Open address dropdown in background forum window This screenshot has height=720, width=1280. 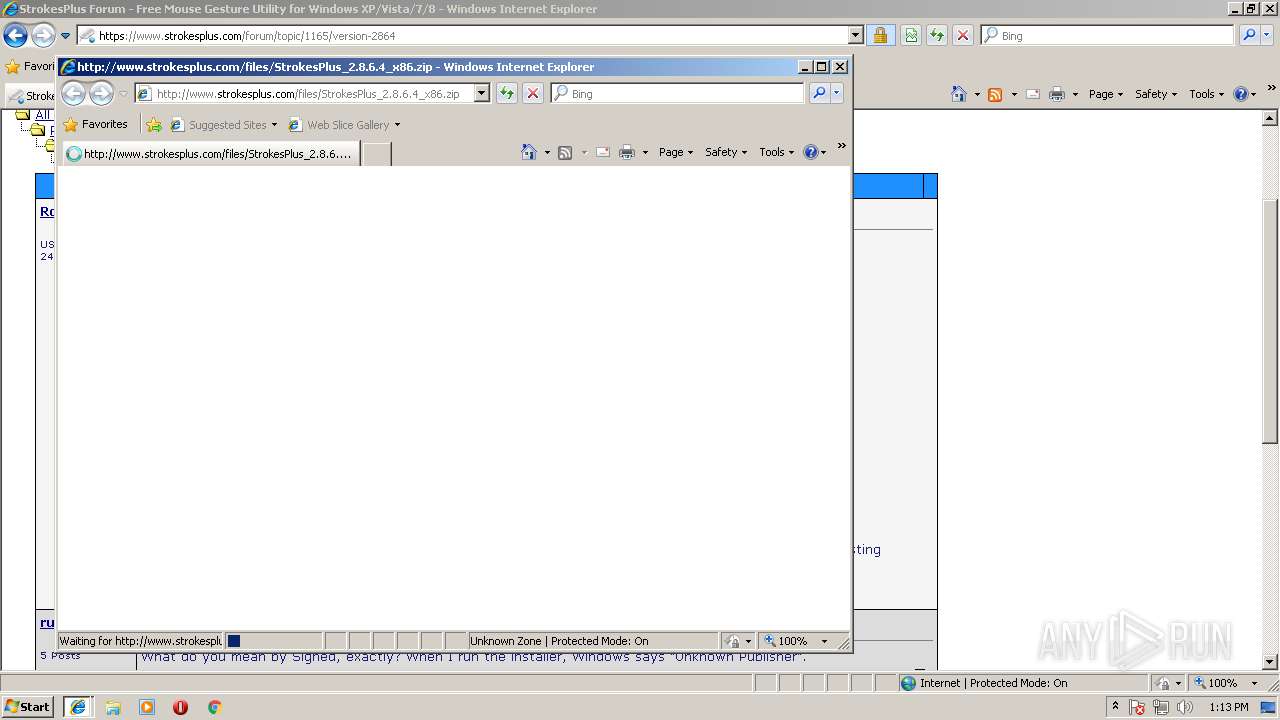[855, 36]
